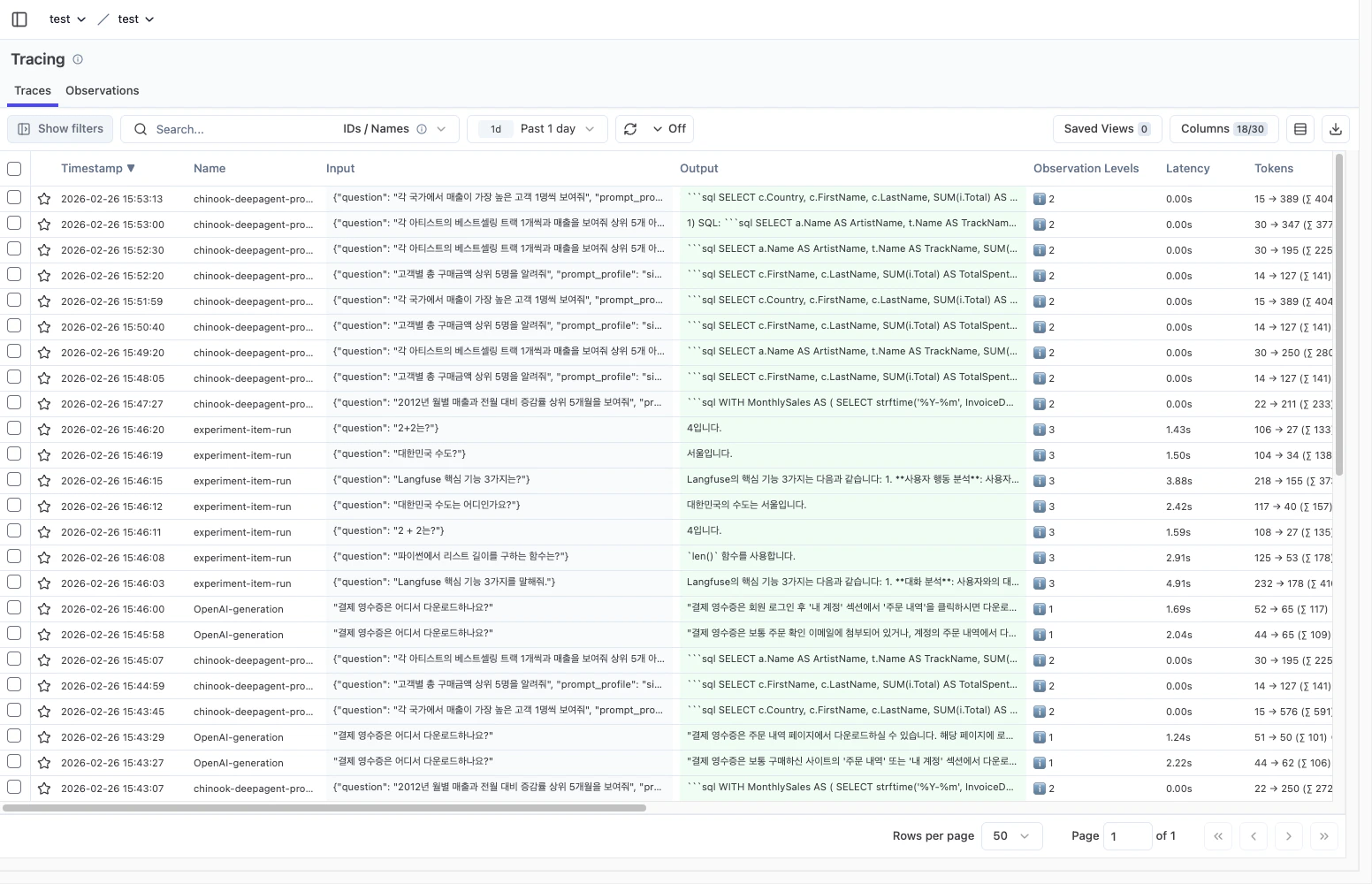Open Saved Views button

(x=1107, y=129)
